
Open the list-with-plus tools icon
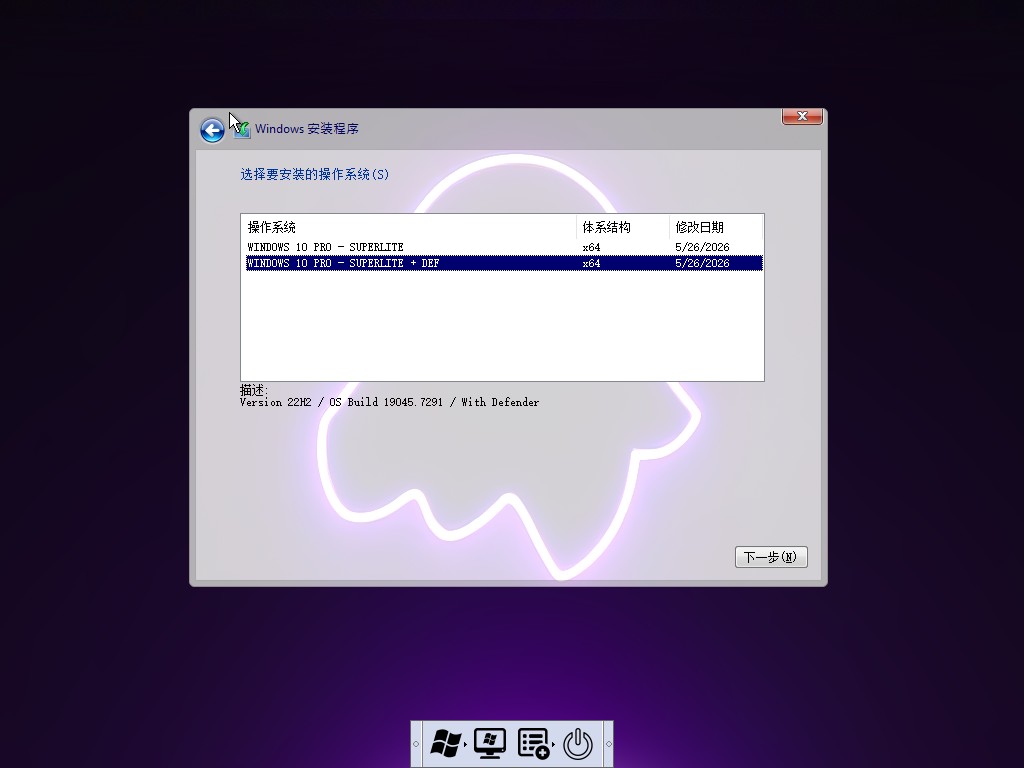533,743
